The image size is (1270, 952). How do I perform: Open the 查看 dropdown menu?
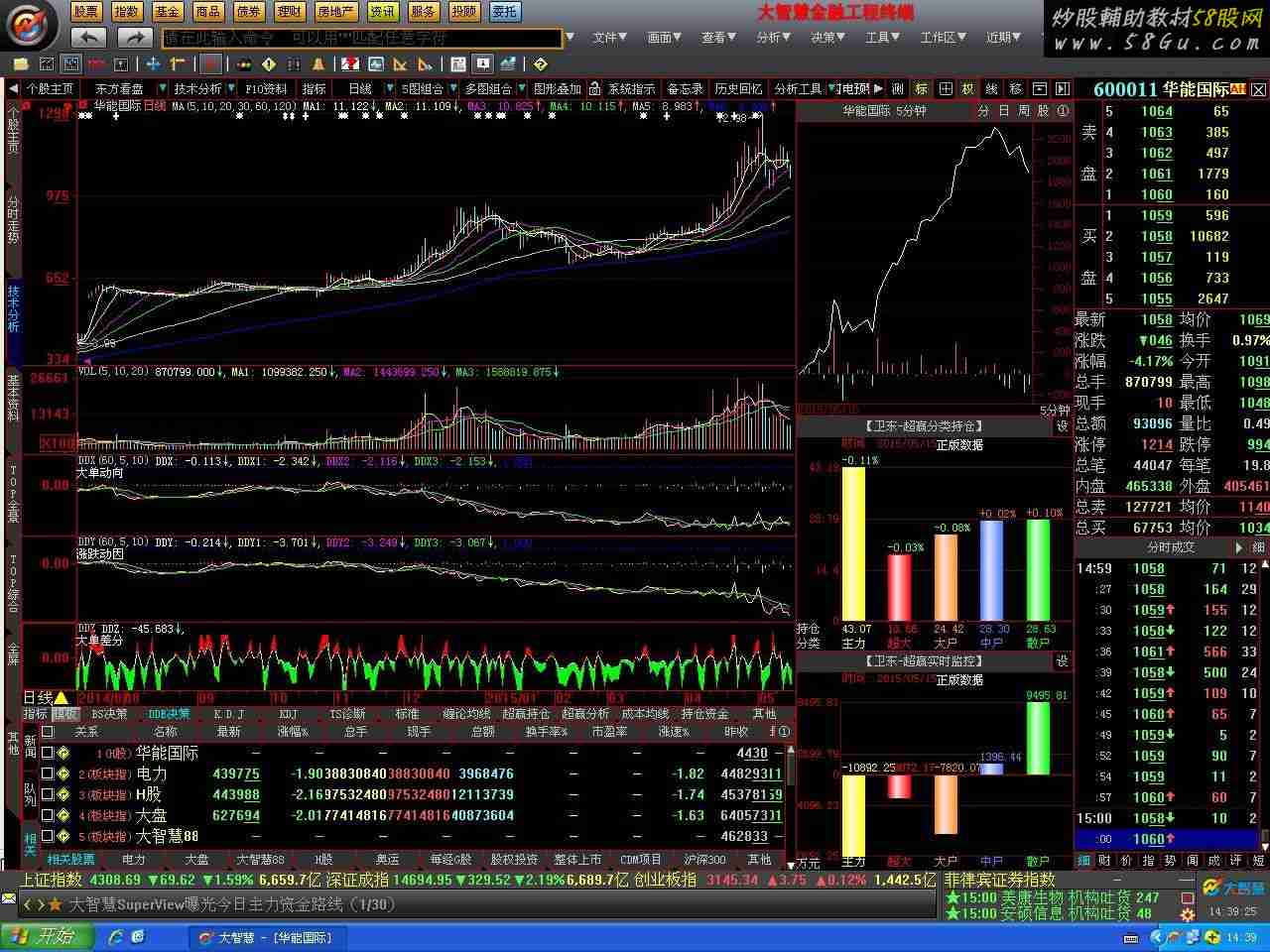pos(718,38)
